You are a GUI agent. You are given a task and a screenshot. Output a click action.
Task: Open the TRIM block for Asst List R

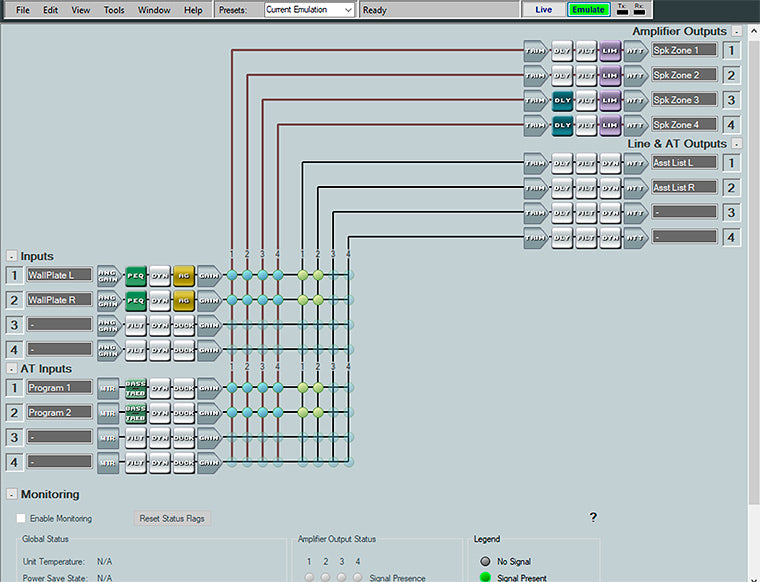(536, 188)
